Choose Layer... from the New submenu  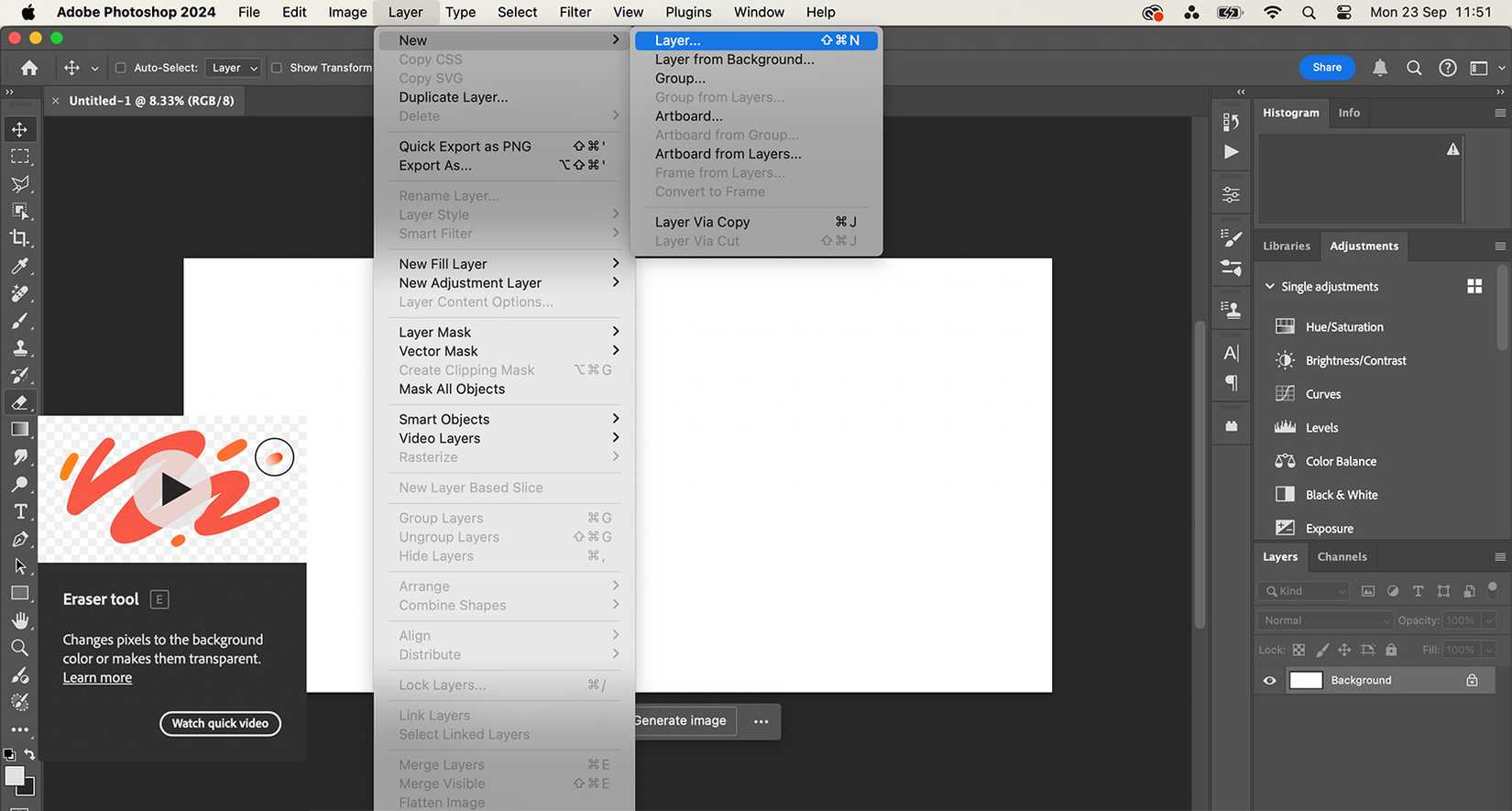[756, 40]
